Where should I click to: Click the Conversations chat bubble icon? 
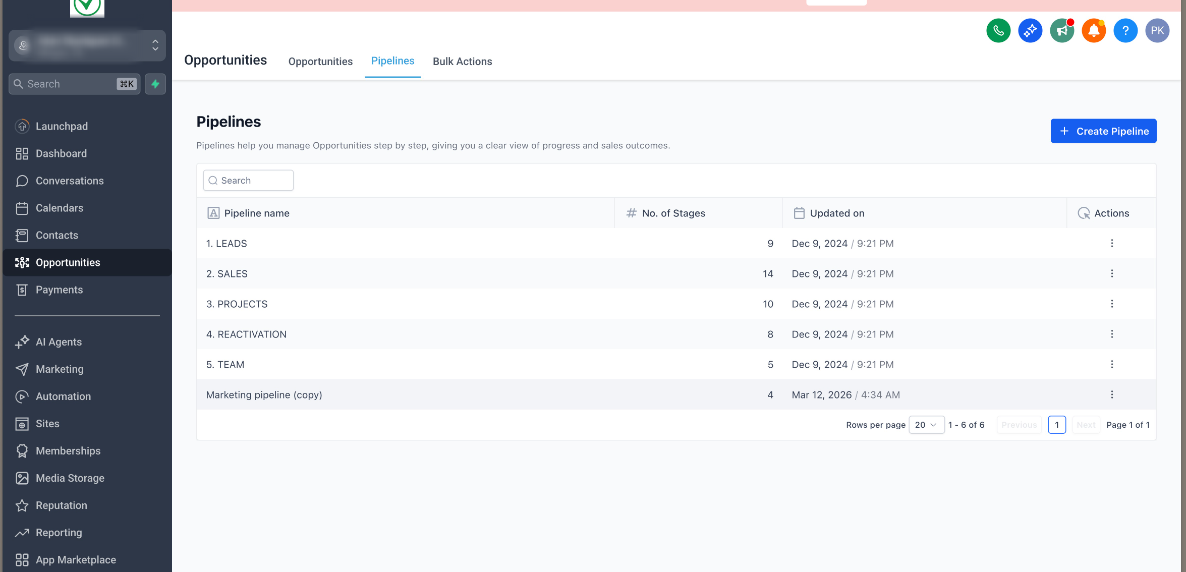tap(22, 181)
